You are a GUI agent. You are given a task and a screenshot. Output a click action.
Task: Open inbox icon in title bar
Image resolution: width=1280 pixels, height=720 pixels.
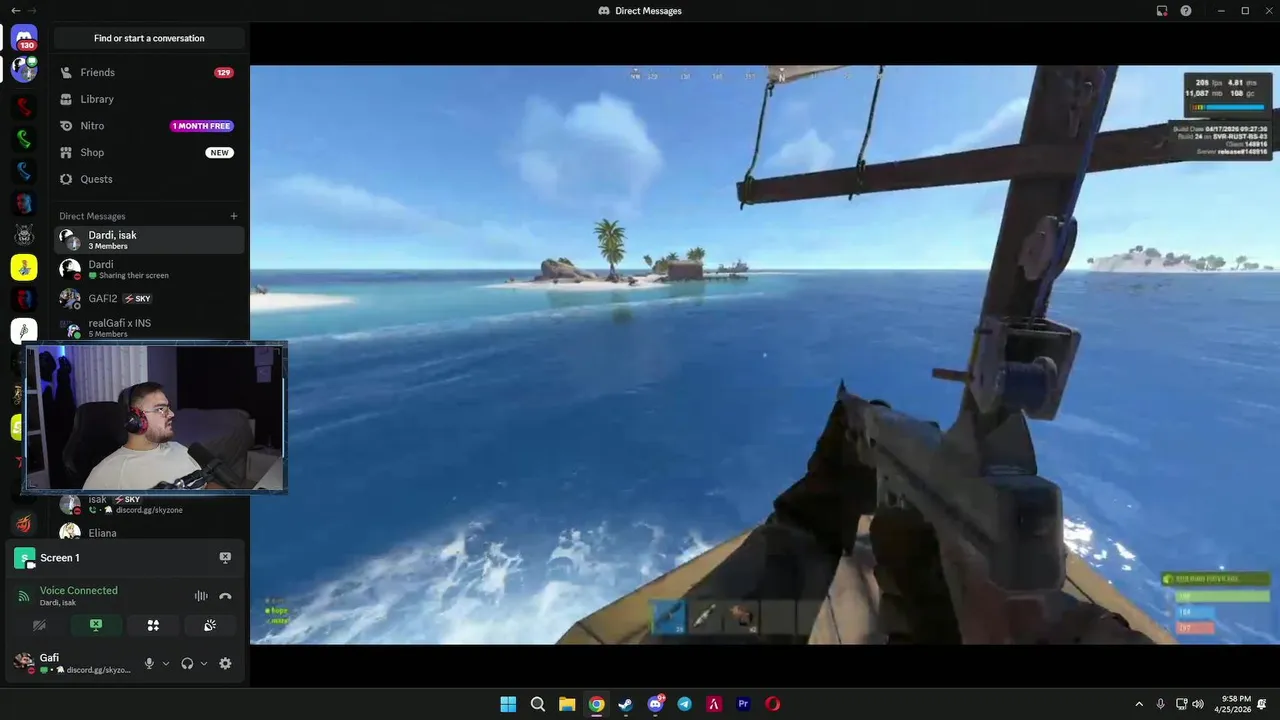tap(1162, 11)
